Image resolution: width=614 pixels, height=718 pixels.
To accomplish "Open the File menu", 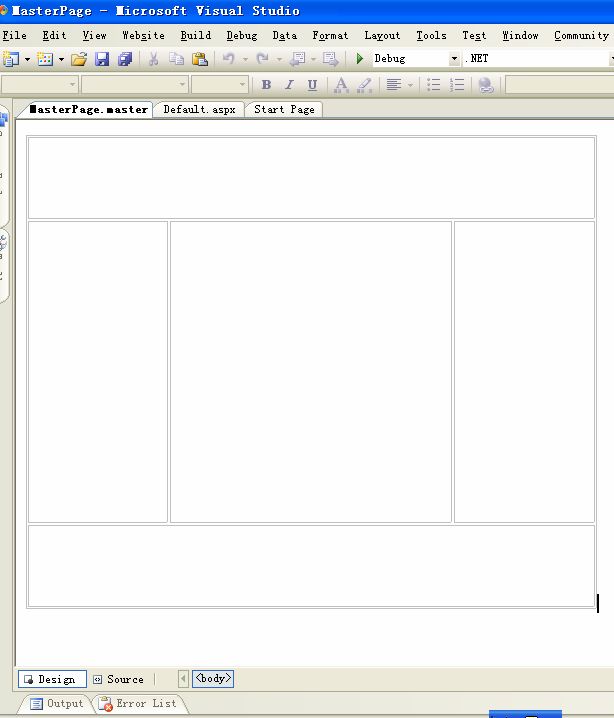I will (15, 35).
